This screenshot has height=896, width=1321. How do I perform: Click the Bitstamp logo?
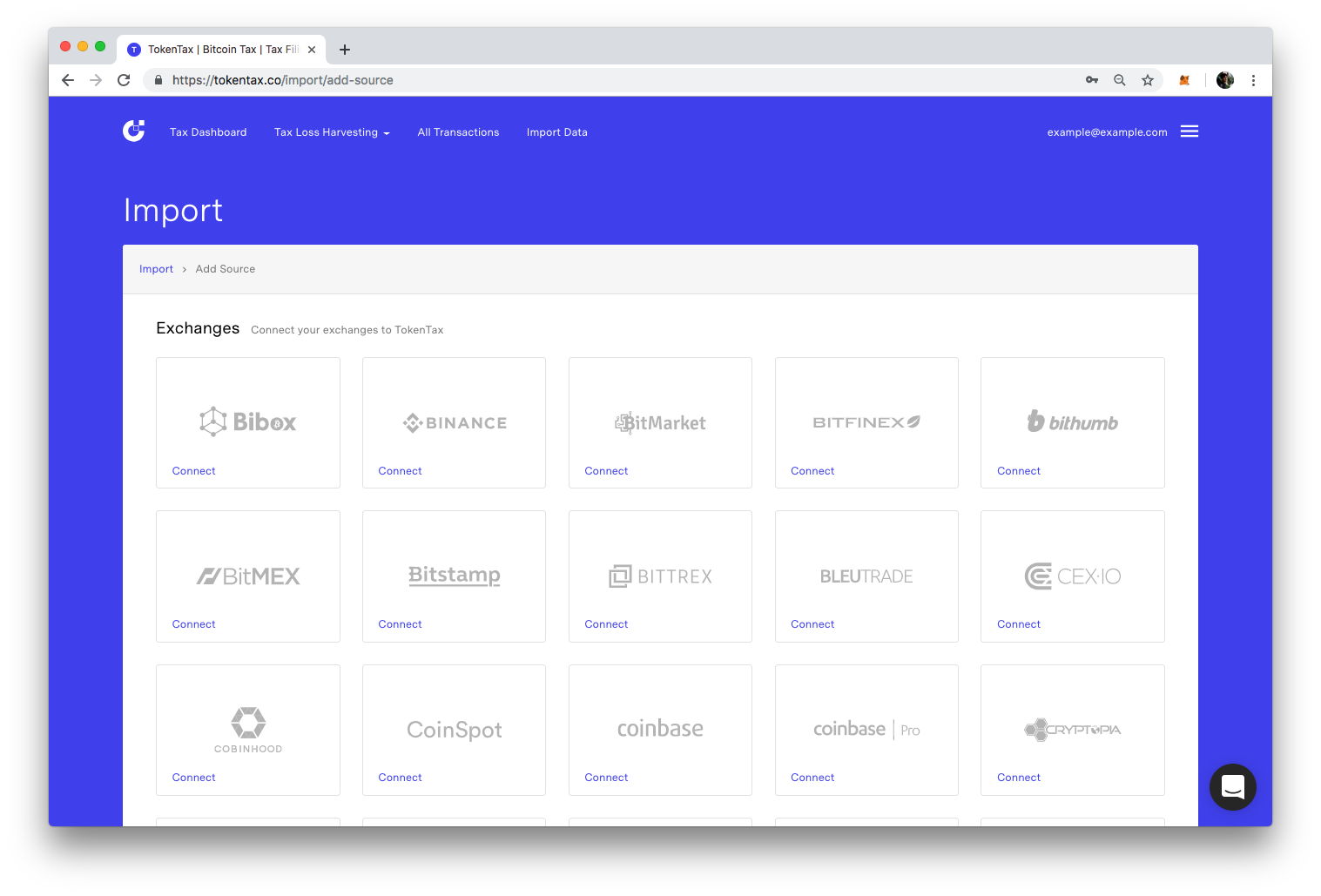[455, 576]
